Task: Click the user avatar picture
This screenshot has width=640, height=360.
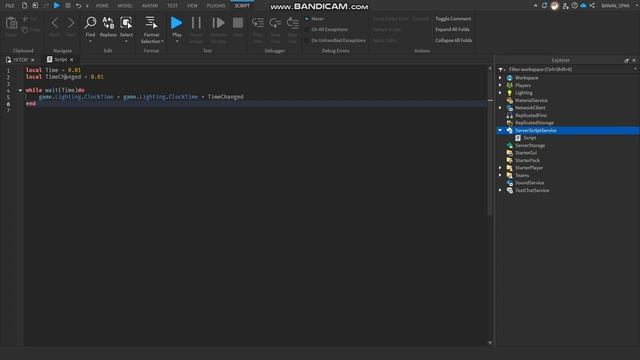Action: click(x=555, y=6)
